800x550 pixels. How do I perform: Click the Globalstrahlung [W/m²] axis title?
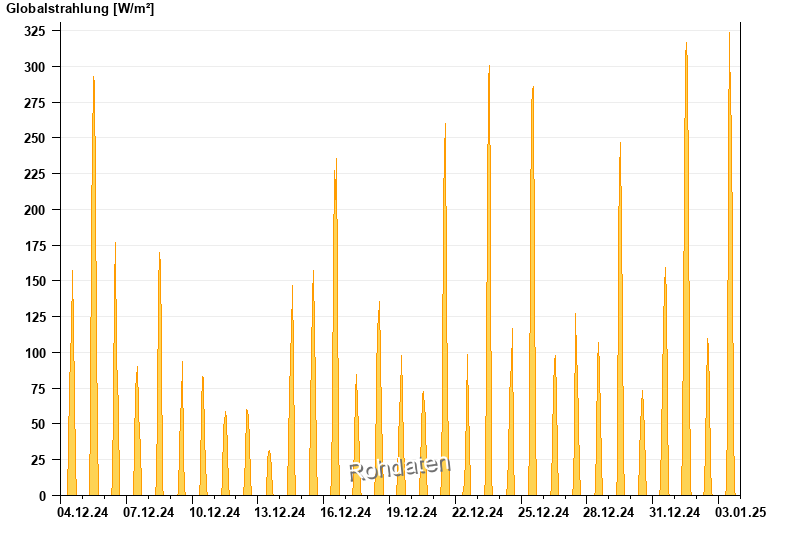tap(80, 9)
